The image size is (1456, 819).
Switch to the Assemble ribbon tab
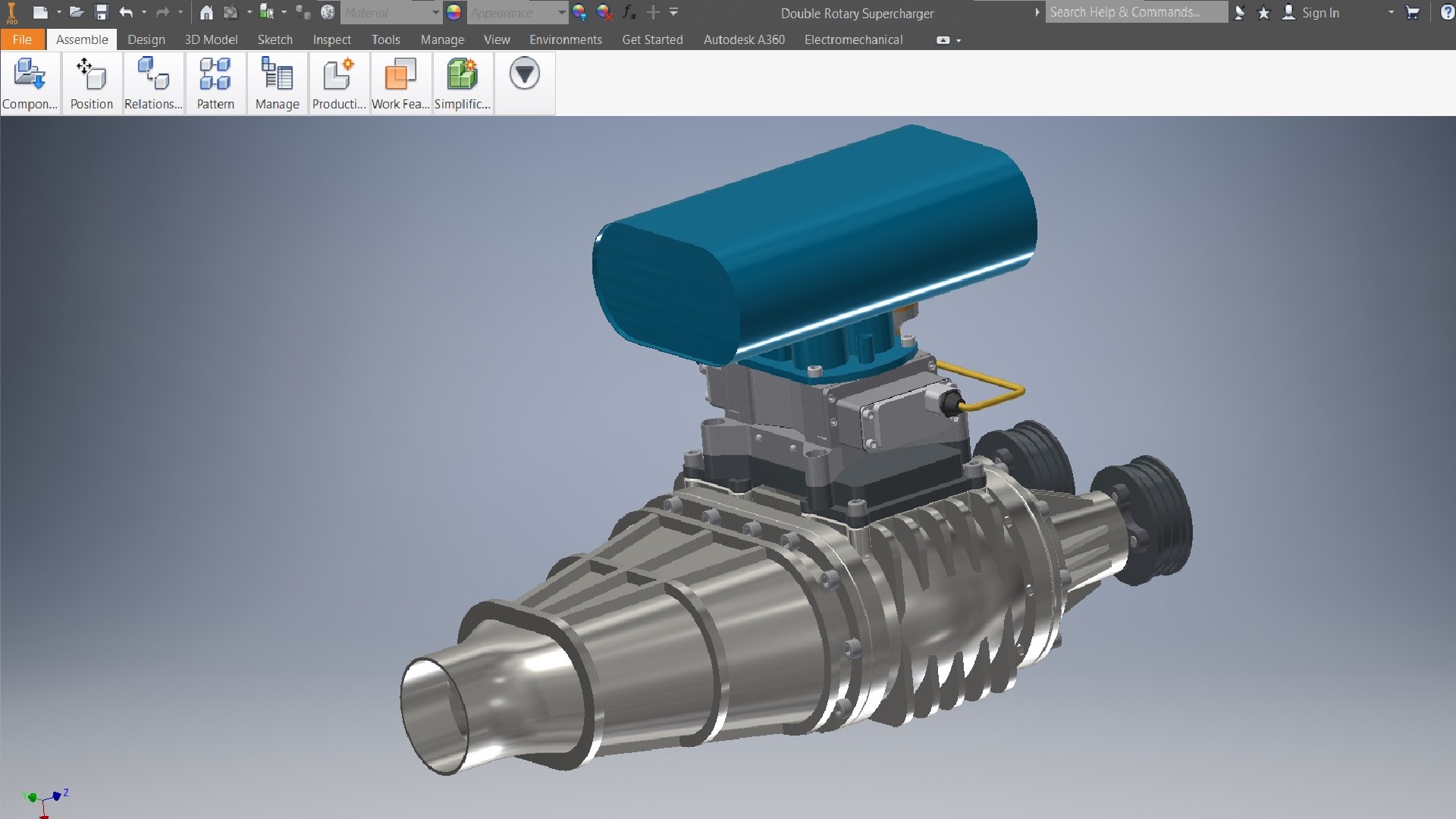[x=82, y=39]
